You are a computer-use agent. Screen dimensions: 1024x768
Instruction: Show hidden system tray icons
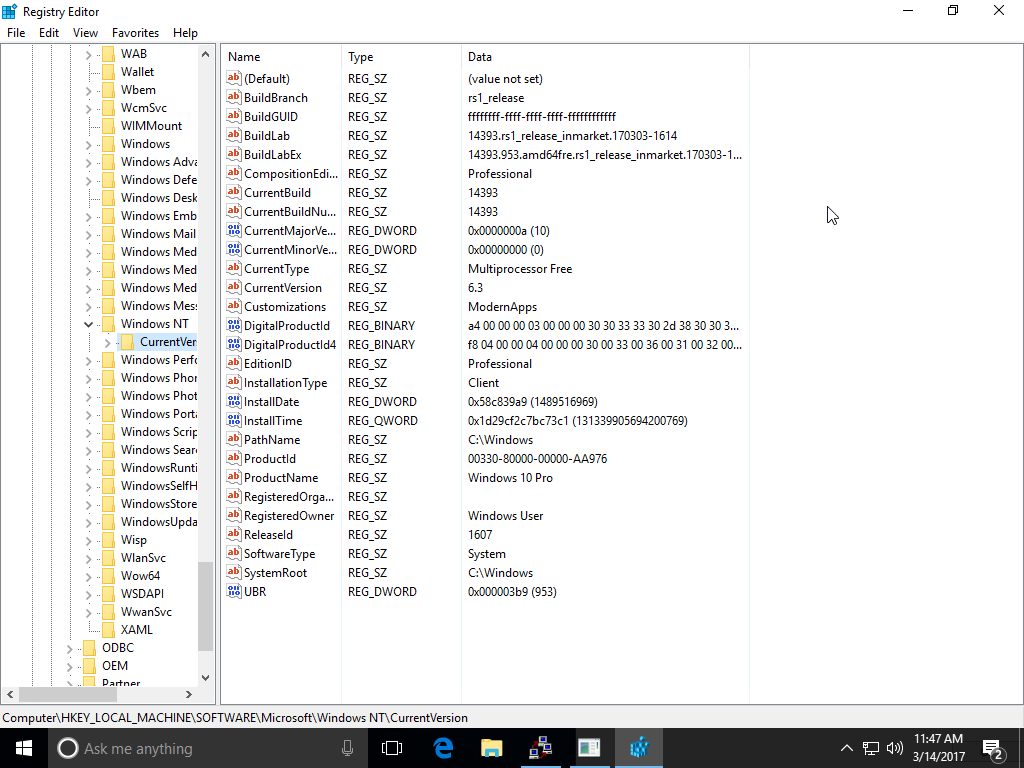846,748
